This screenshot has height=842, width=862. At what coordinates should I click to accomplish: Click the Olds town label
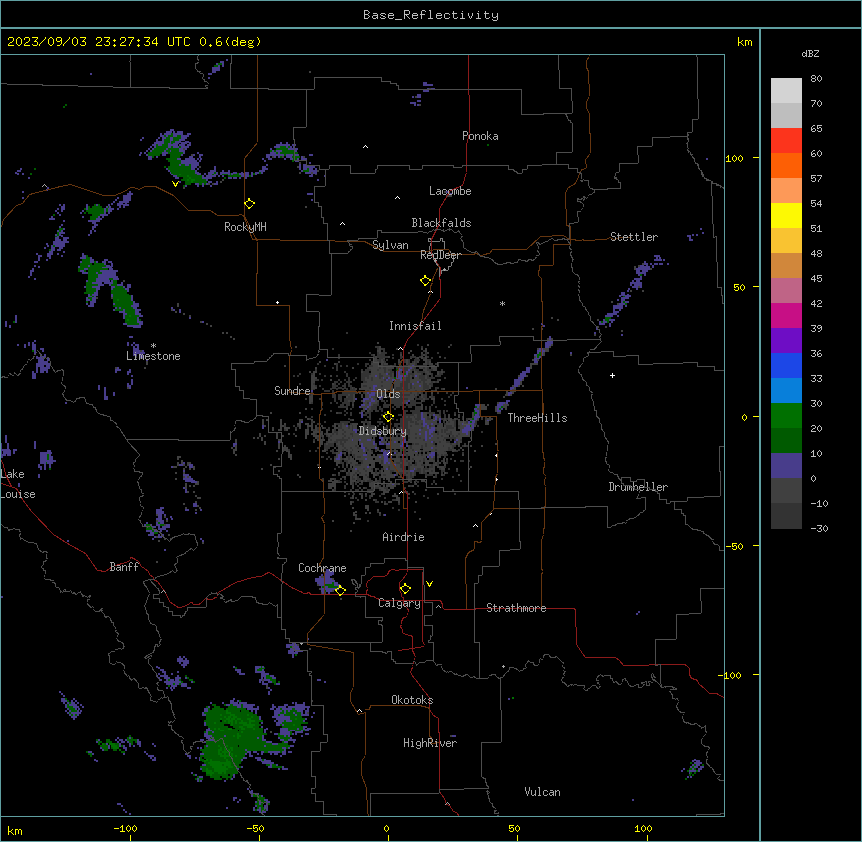(x=388, y=394)
